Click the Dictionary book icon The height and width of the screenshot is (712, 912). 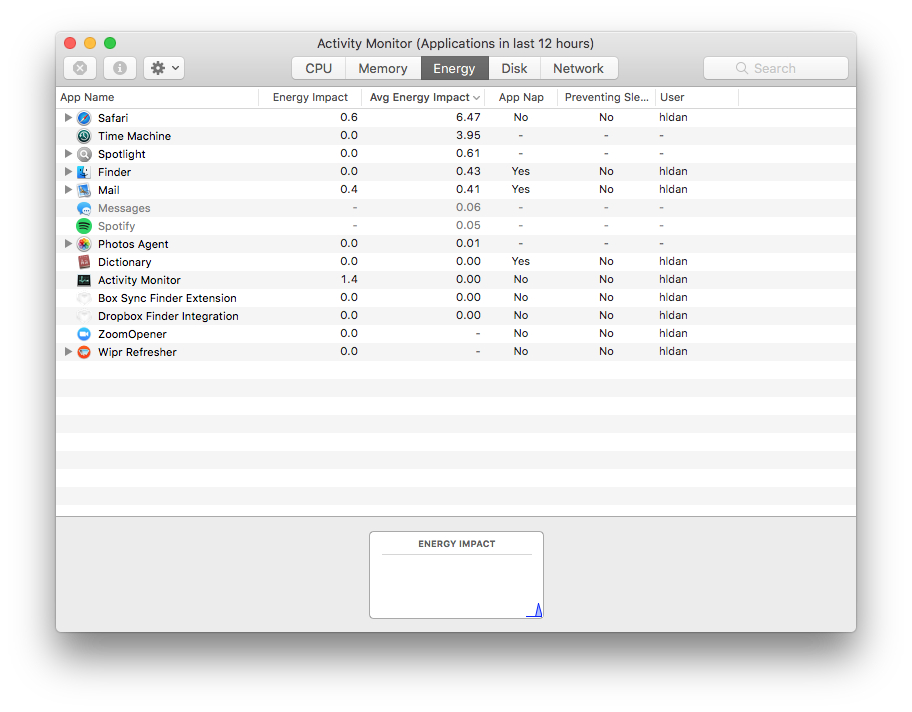click(84, 262)
